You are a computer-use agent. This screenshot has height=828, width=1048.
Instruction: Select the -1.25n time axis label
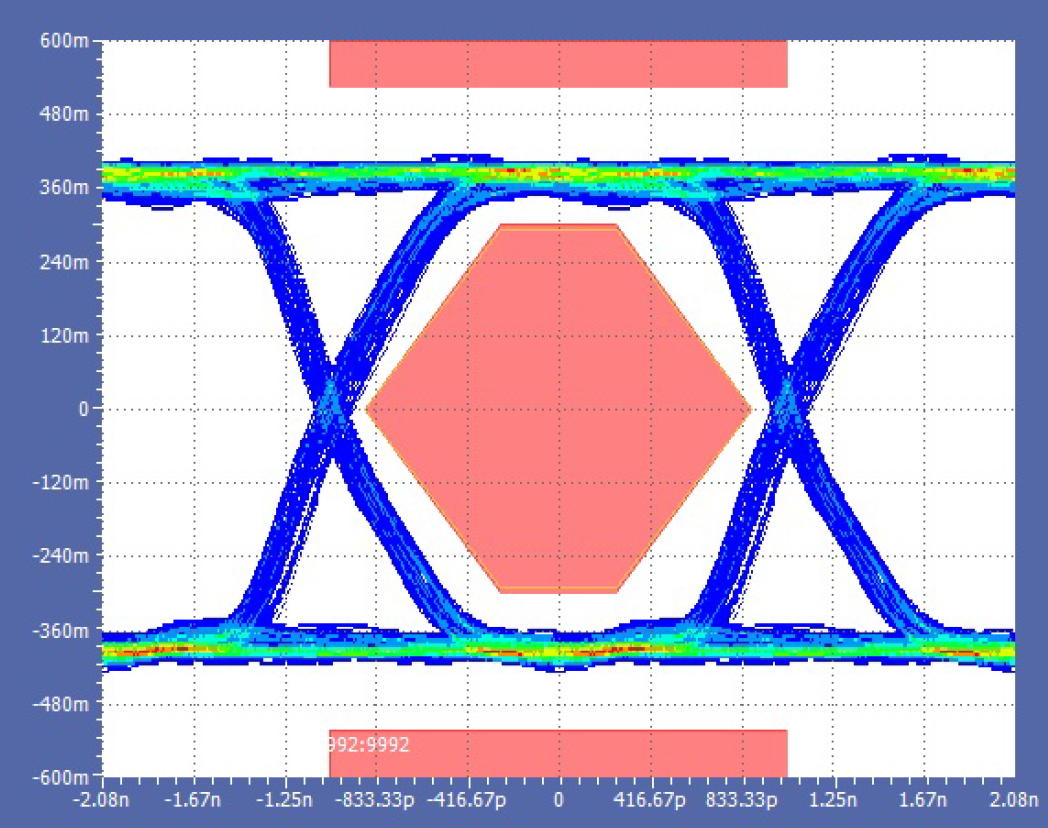coord(285,800)
